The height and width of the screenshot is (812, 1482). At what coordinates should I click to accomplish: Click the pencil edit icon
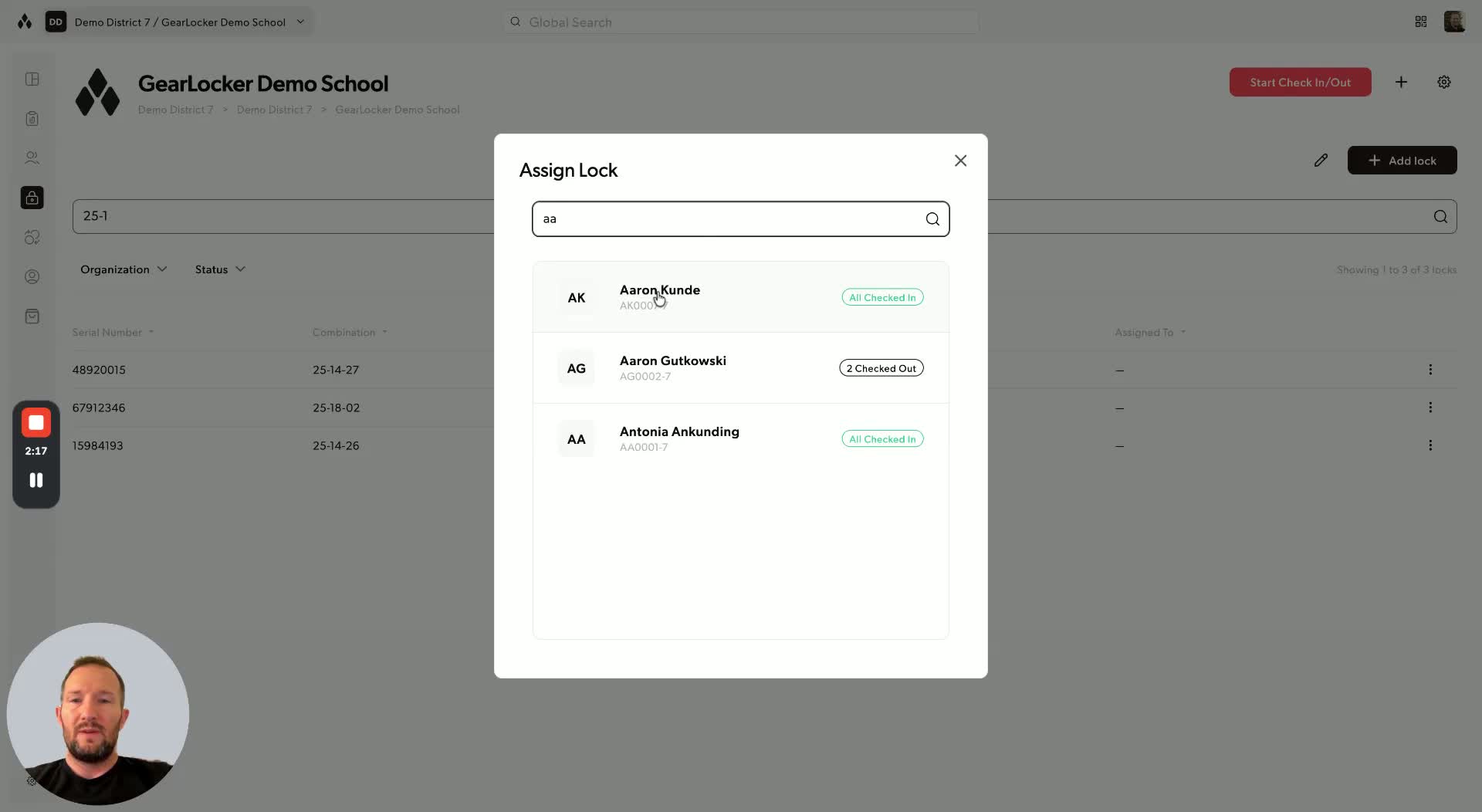1321,161
